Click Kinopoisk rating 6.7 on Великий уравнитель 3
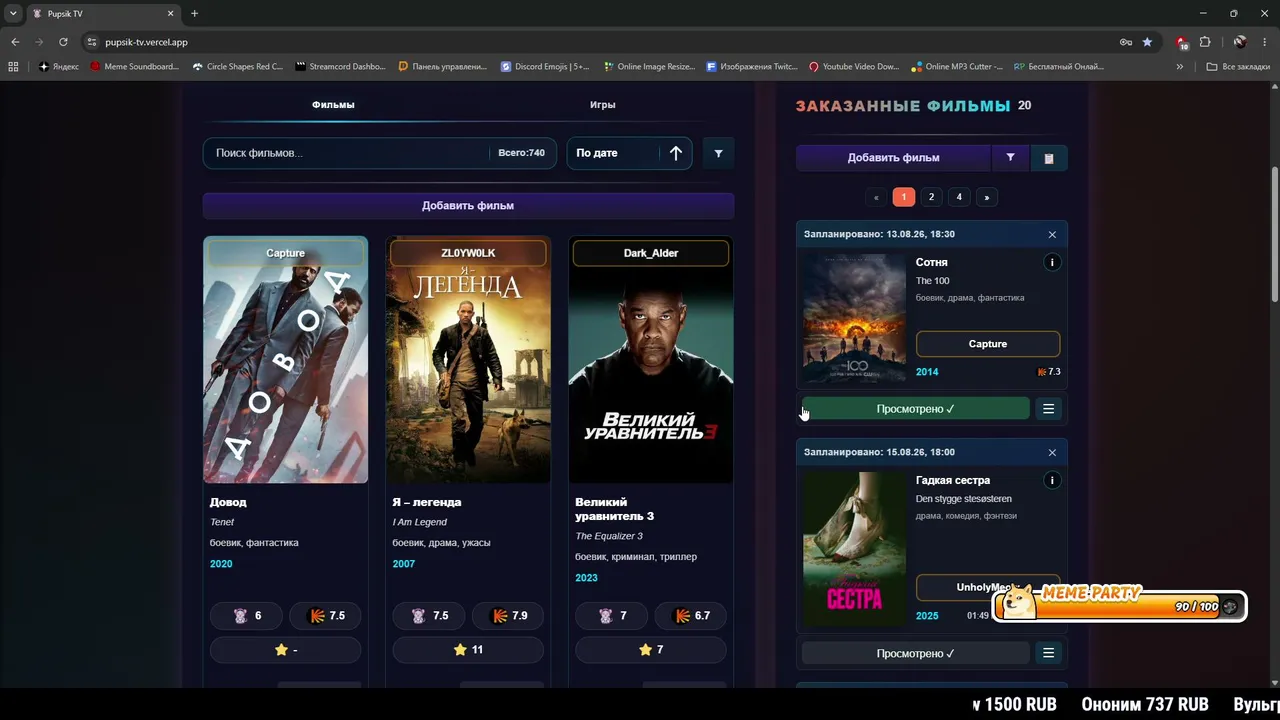1280x720 pixels. 692,616
